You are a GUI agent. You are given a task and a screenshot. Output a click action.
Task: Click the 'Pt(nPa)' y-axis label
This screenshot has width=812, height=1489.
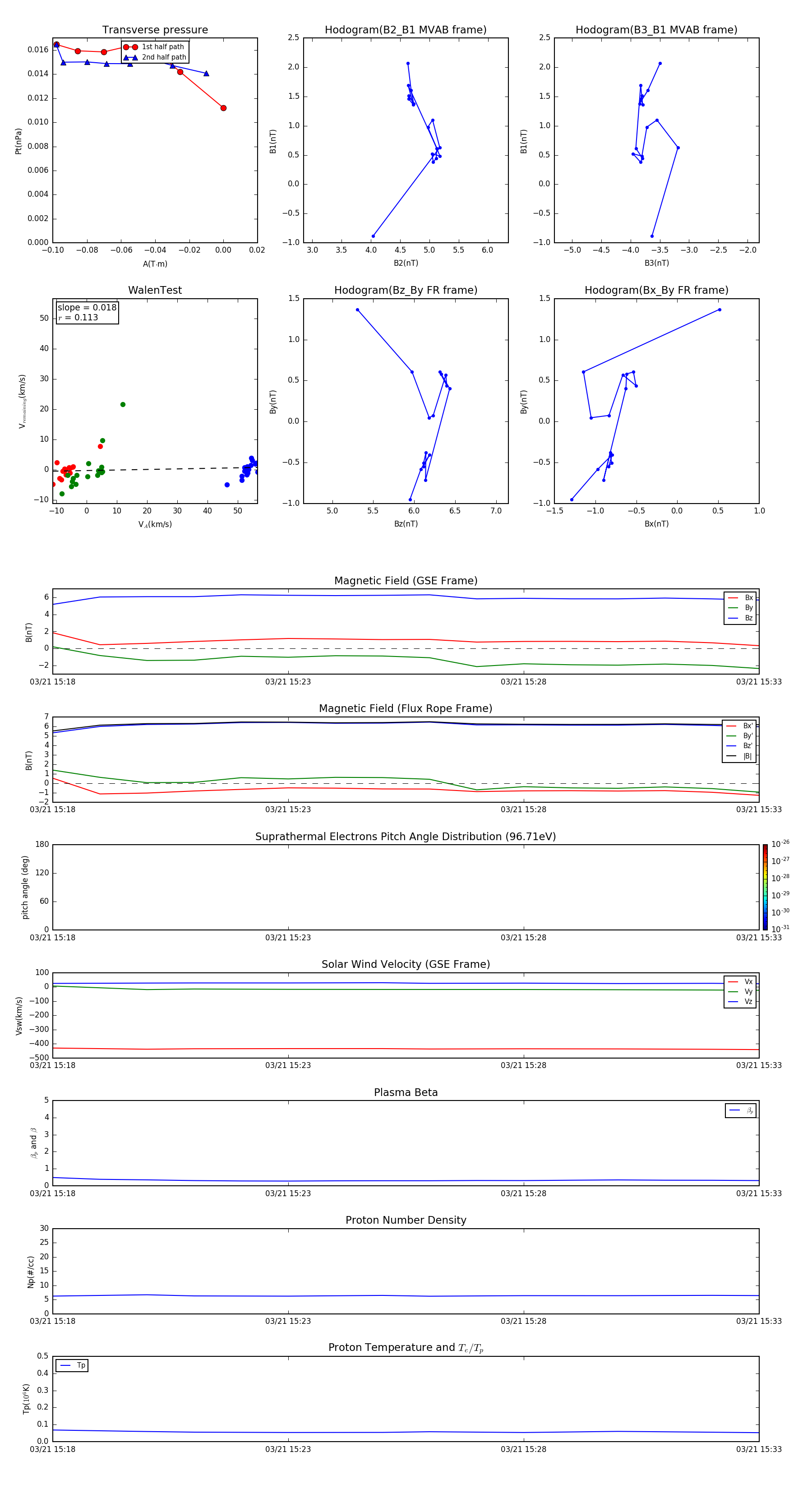pyautogui.click(x=18, y=140)
